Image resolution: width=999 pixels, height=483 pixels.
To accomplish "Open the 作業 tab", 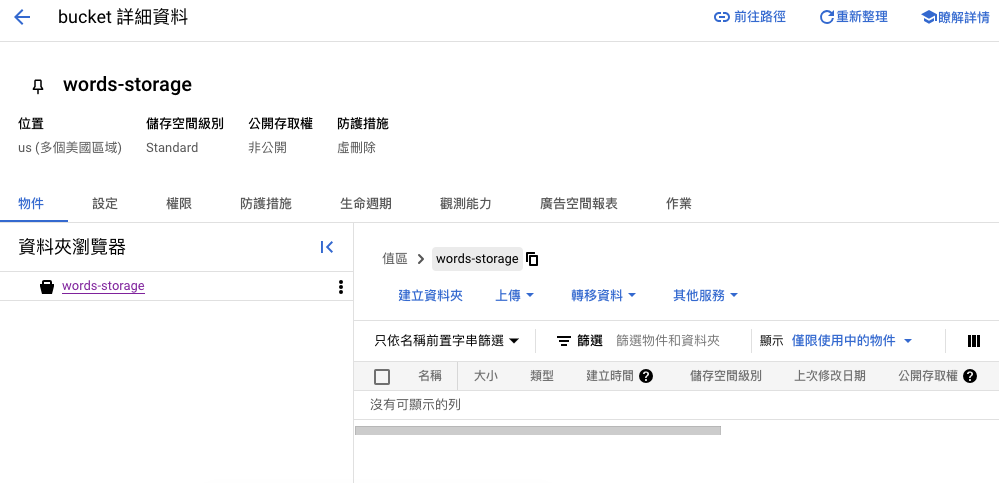I will coord(679,204).
